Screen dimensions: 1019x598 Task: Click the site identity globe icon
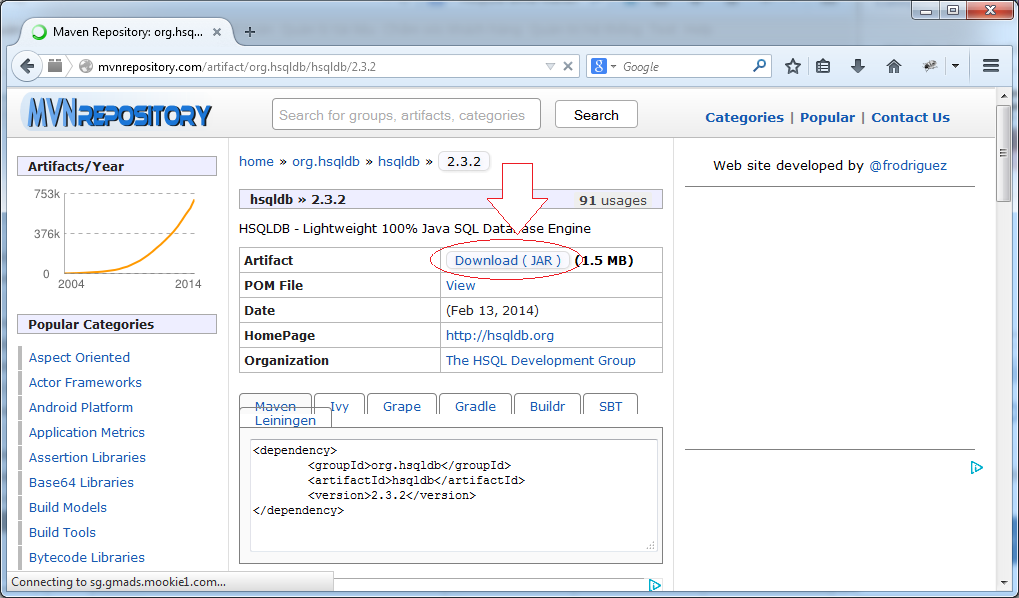point(86,66)
